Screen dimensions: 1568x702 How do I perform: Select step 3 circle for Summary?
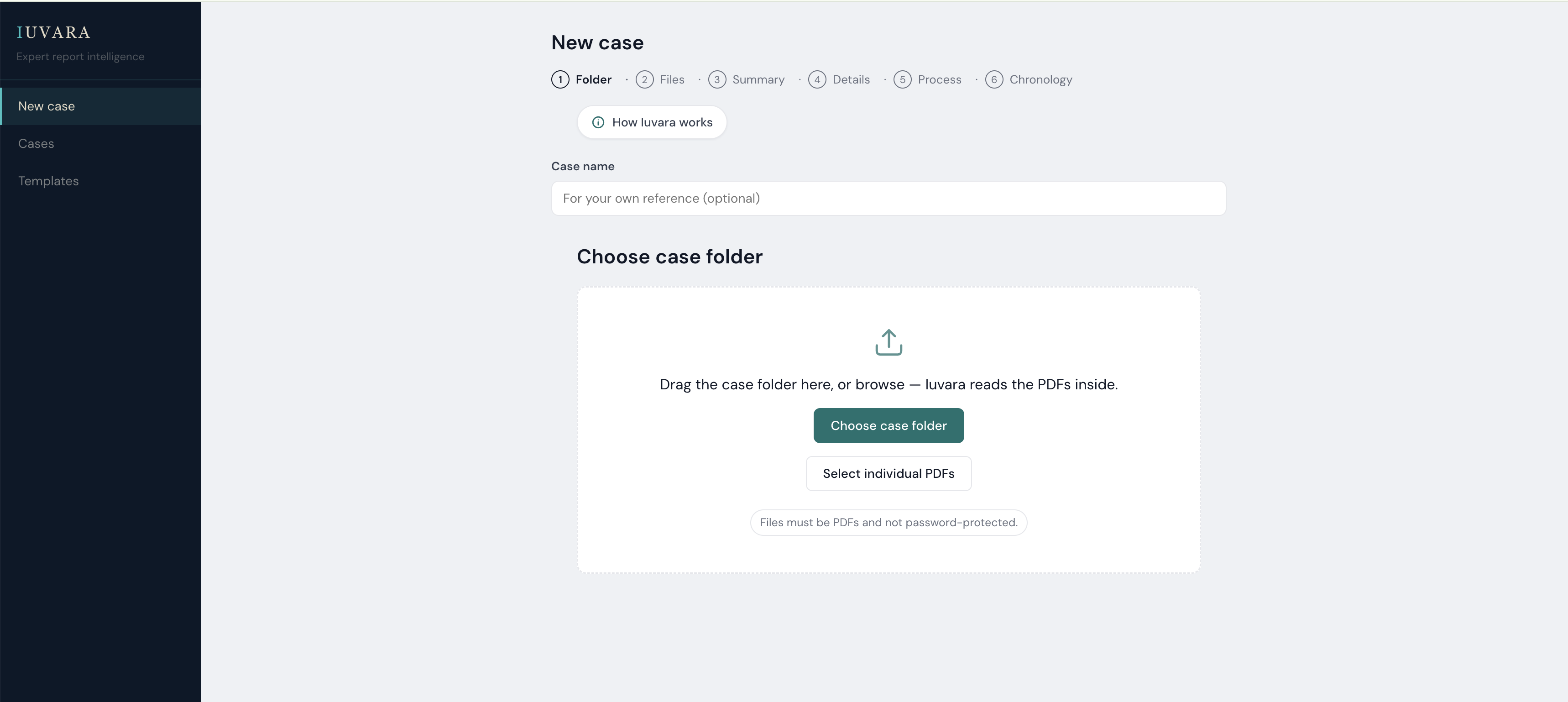click(x=717, y=80)
